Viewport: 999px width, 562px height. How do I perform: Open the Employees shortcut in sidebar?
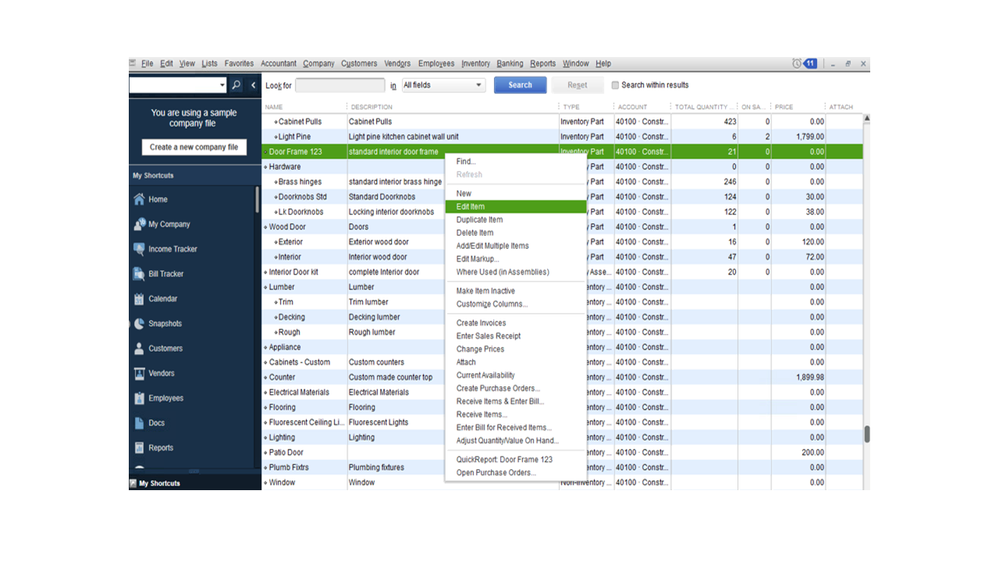coord(165,398)
